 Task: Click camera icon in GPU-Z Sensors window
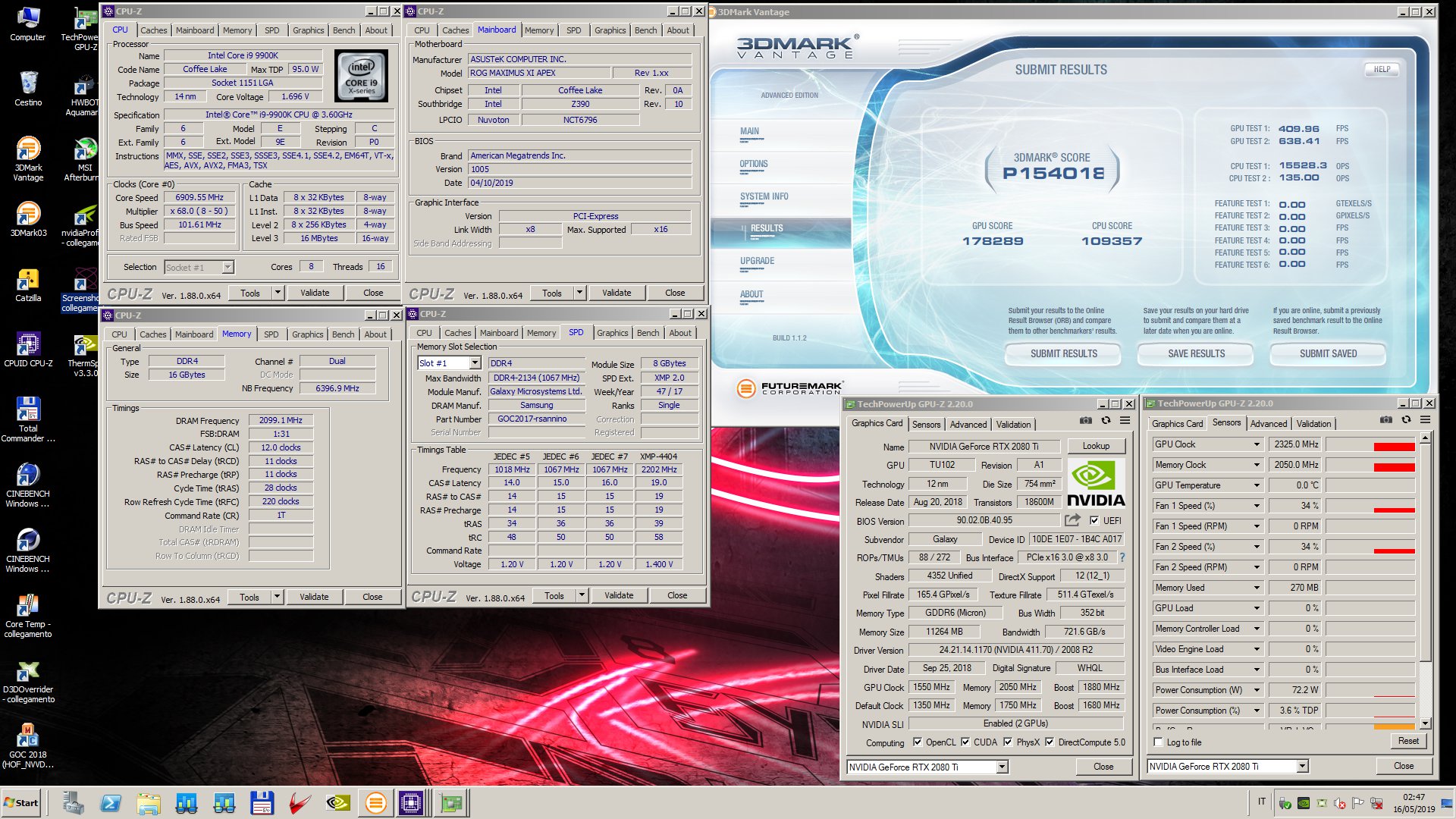click(1386, 419)
